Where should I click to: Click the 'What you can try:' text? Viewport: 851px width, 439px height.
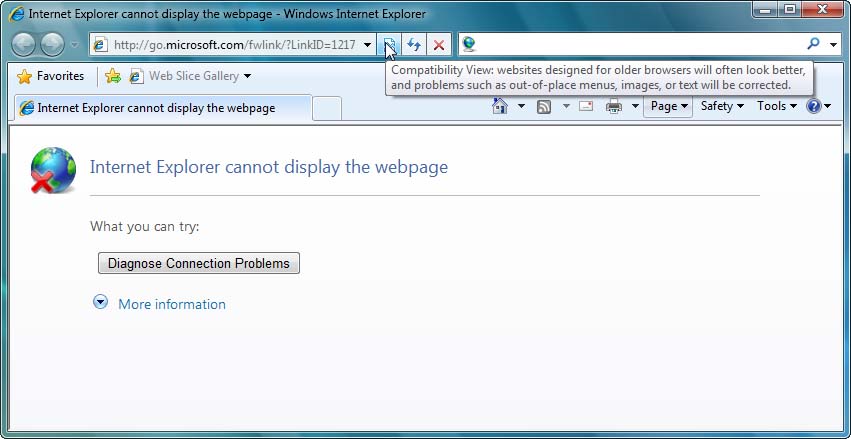(x=144, y=226)
